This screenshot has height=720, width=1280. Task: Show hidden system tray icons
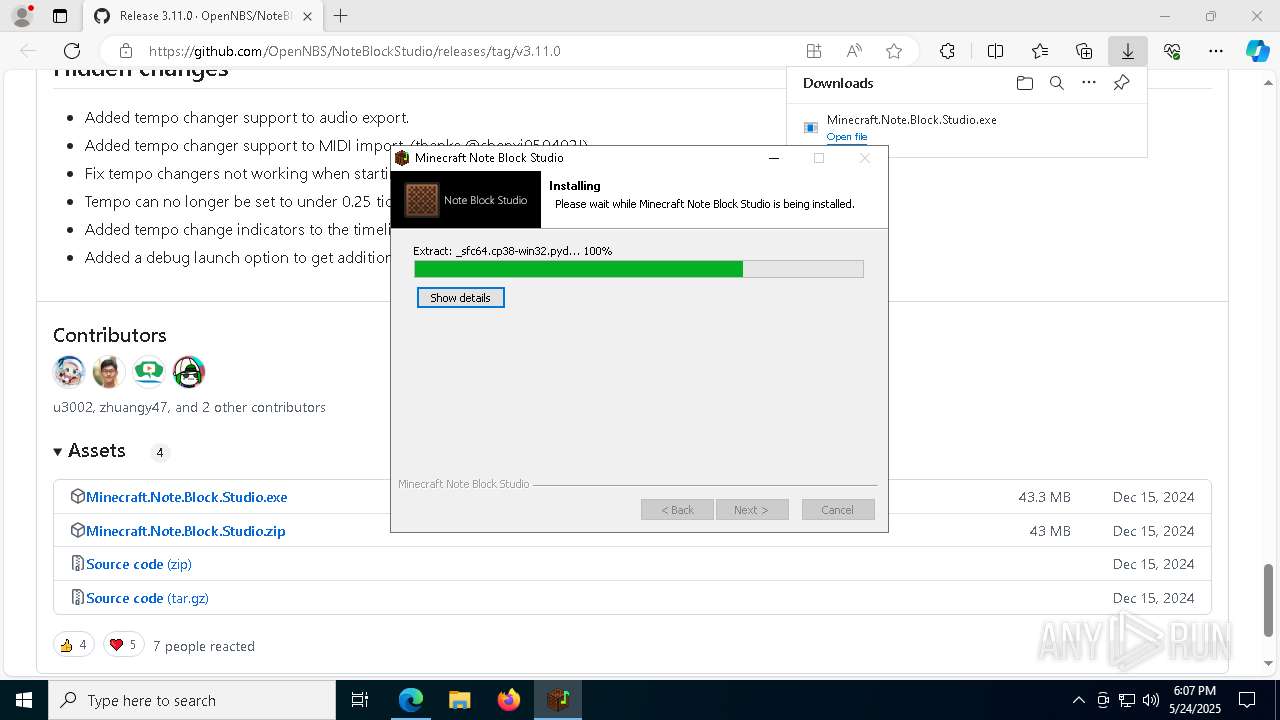(x=1078, y=700)
